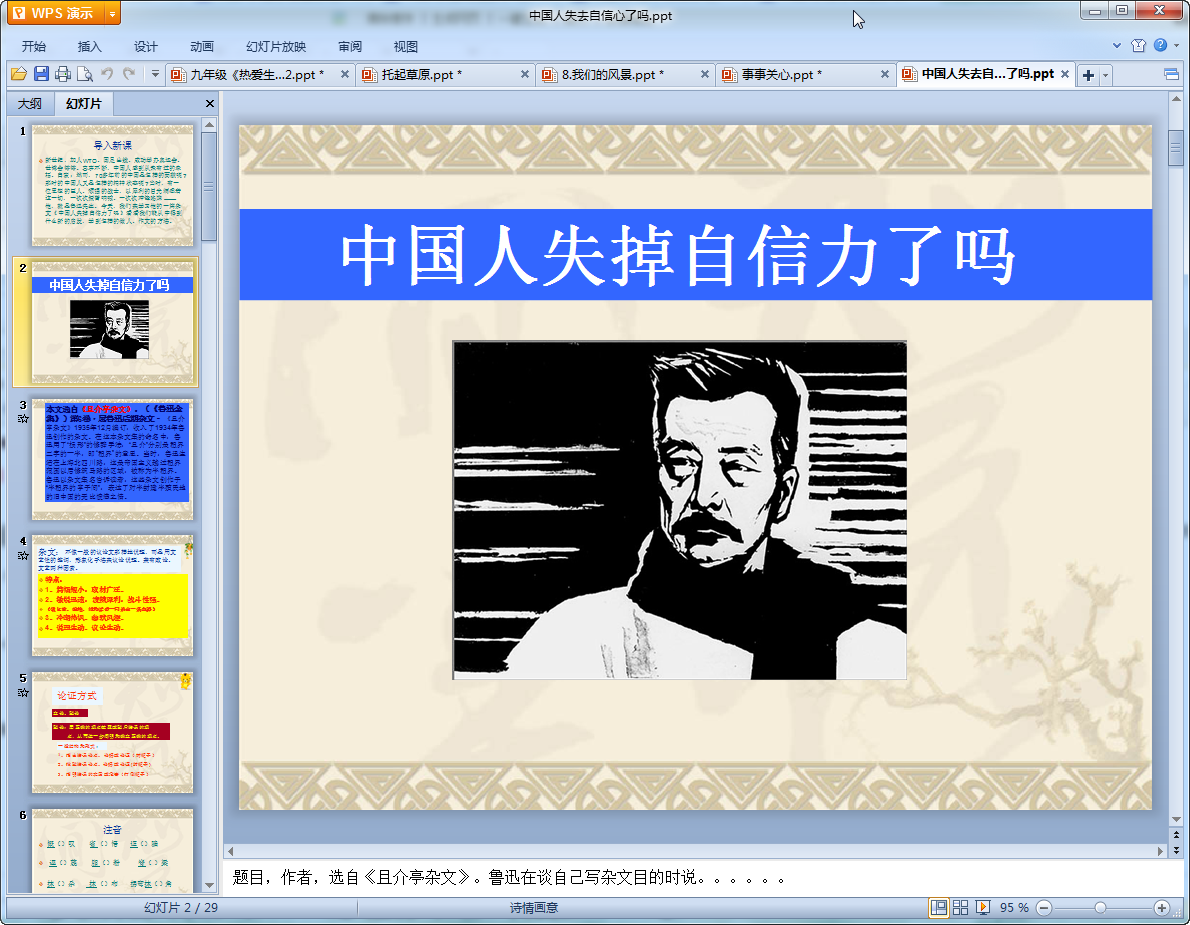The height and width of the screenshot is (925, 1190).
Task: Click the print icon
Action: click(63, 74)
